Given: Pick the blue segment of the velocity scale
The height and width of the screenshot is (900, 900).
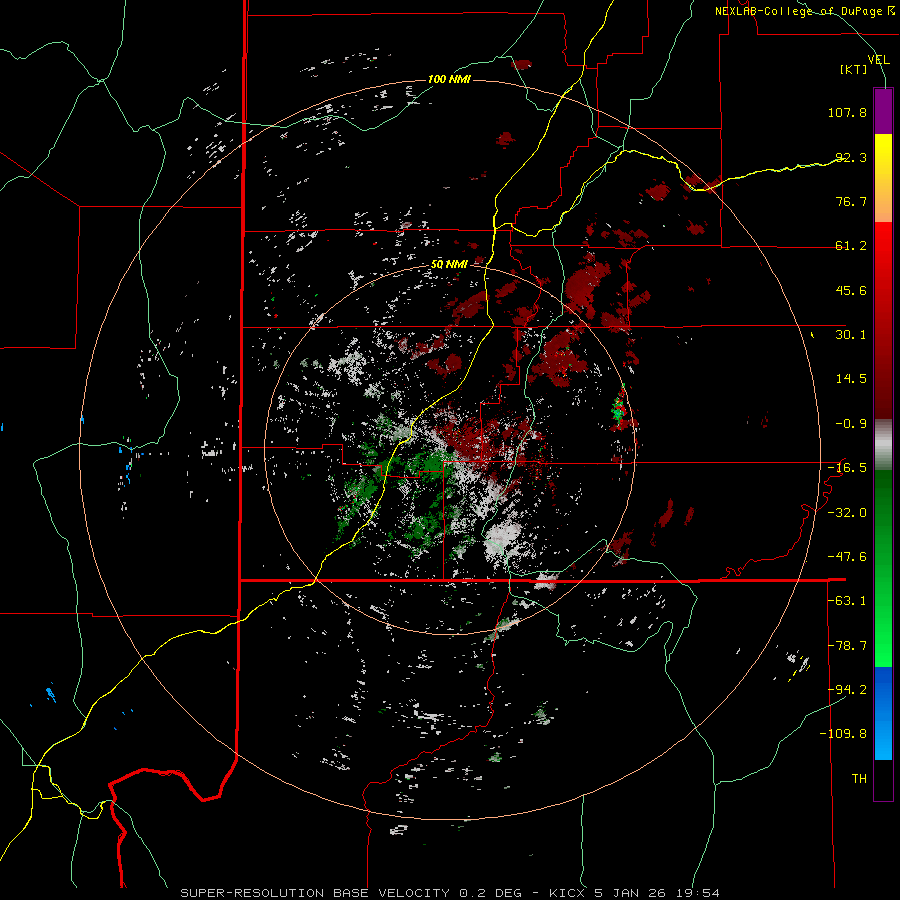Looking at the screenshot, I should 883,713.
